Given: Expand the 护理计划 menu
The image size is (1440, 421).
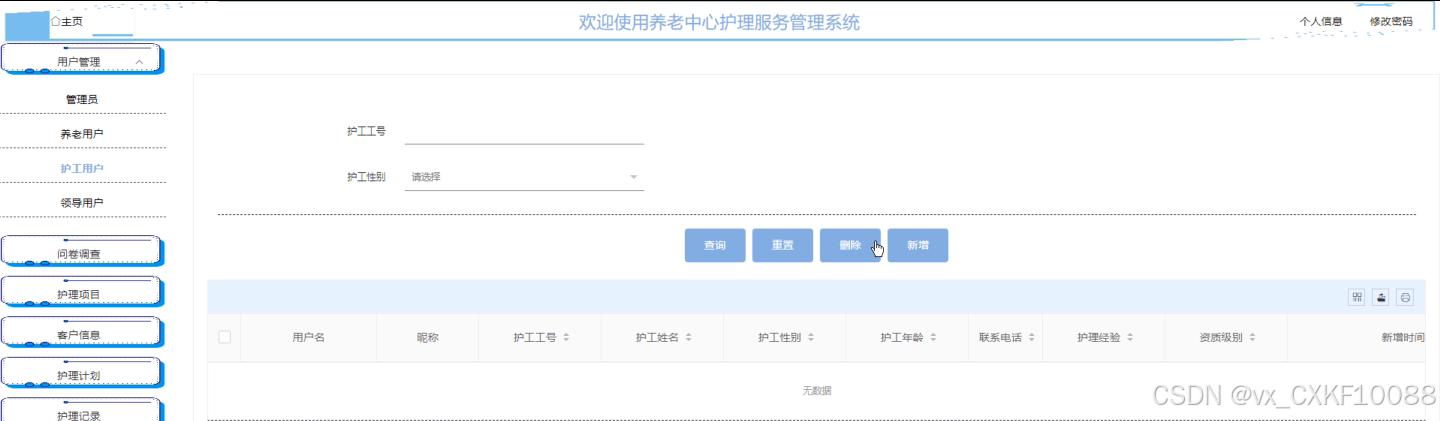Looking at the screenshot, I should tap(80, 375).
